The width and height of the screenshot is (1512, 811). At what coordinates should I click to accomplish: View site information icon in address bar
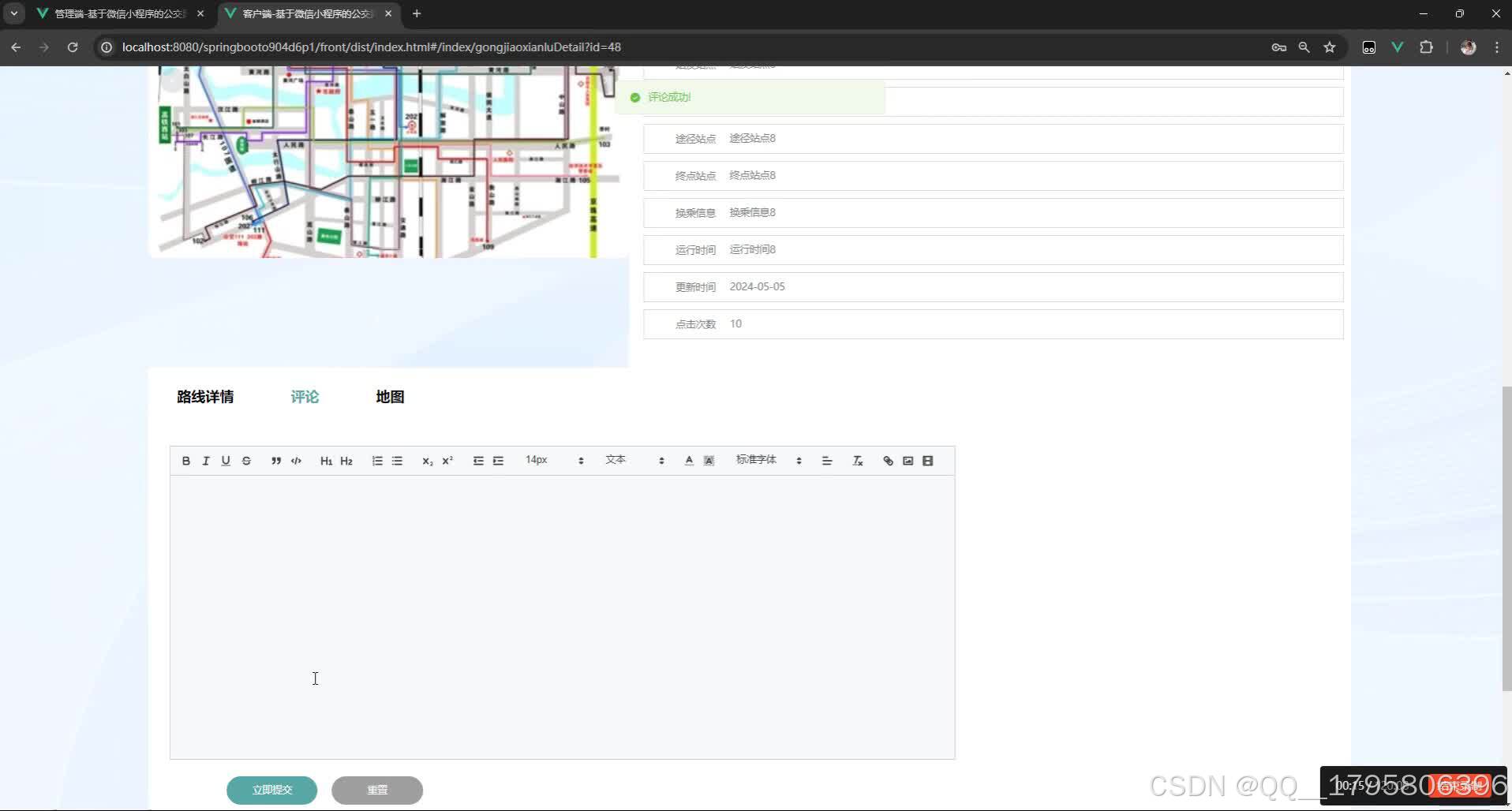[x=107, y=47]
